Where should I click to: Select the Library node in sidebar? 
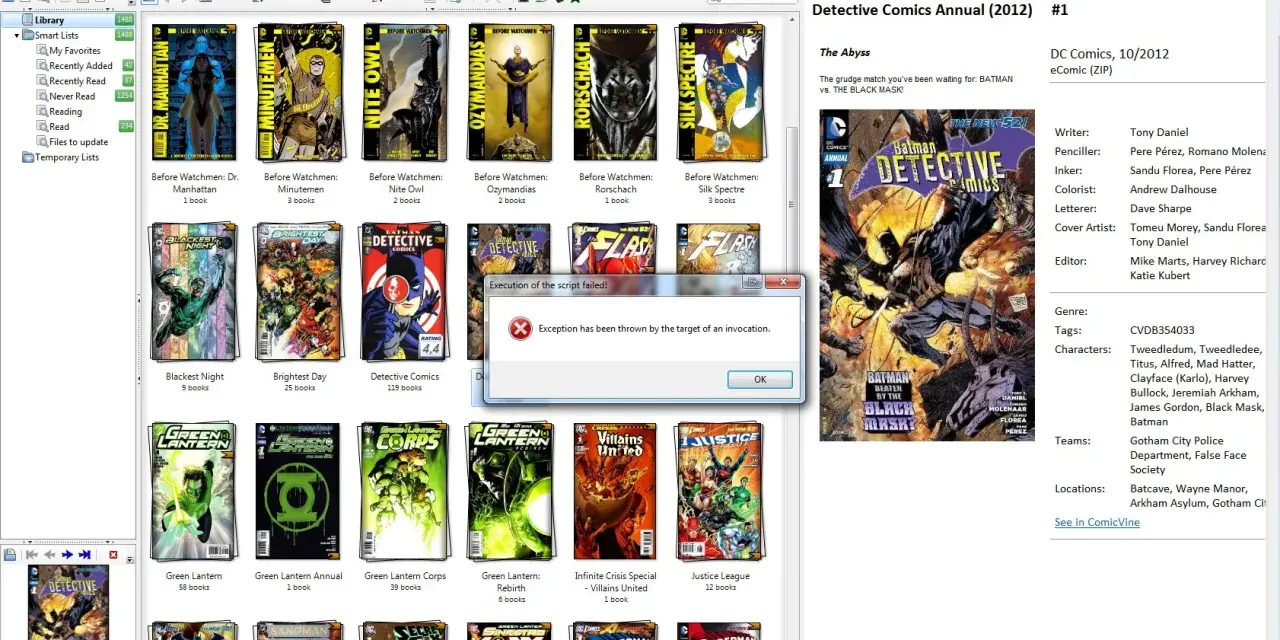49,20
